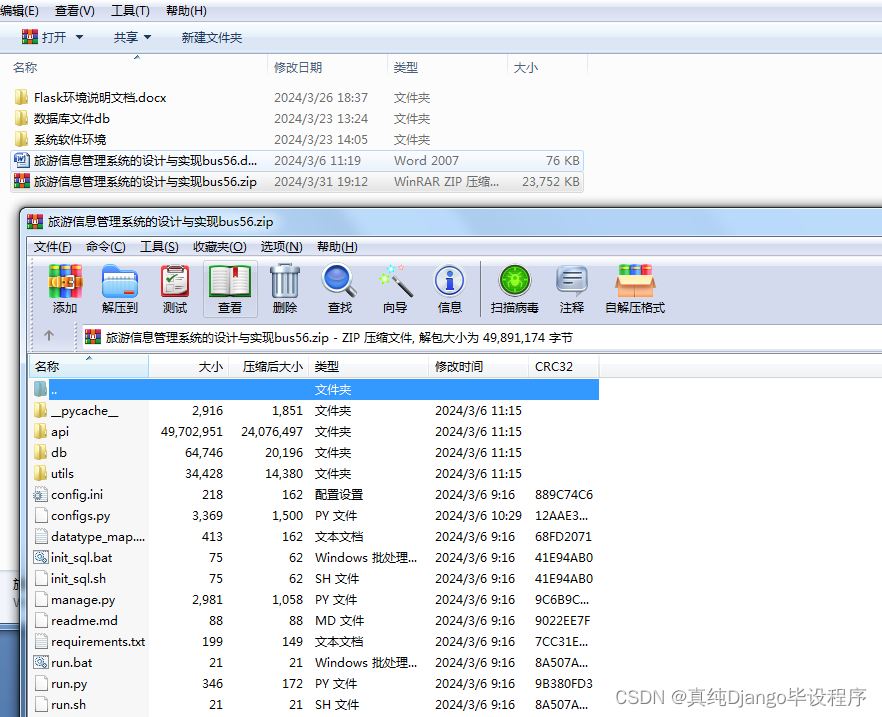Sort Explorer by 大小 column header
The width and height of the screenshot is (882, 717).
(x=547, y=67)
